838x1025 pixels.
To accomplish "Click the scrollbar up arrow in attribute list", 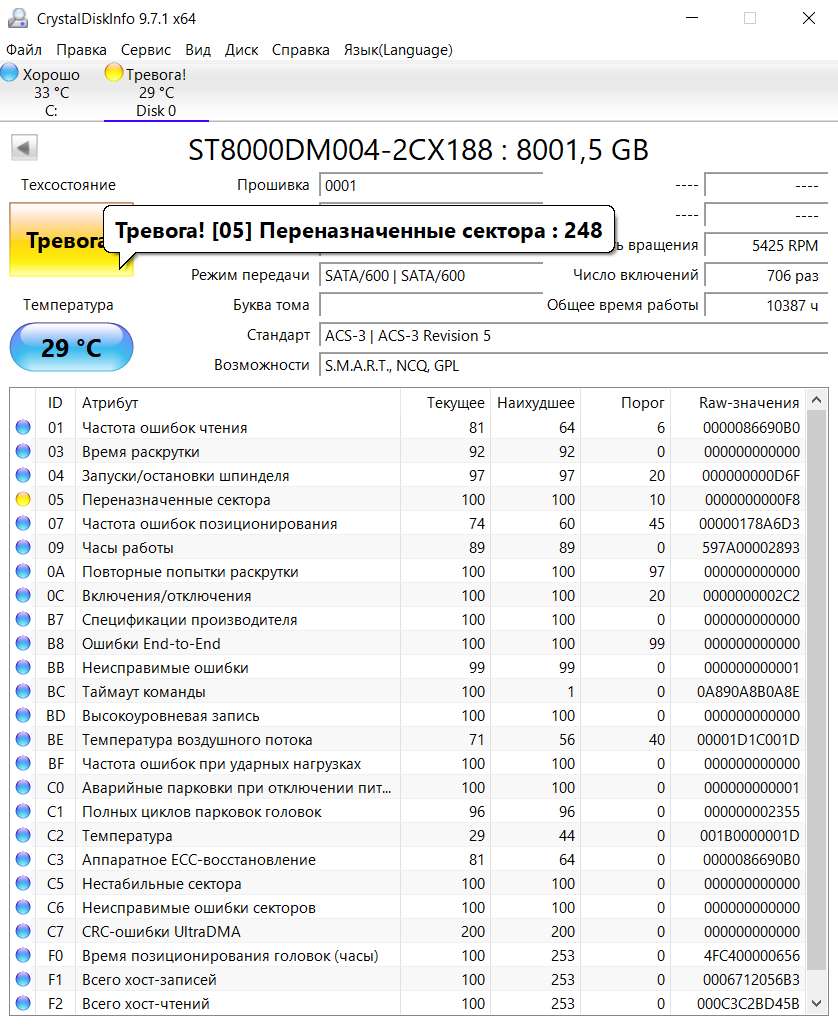I will pos(818,401).
